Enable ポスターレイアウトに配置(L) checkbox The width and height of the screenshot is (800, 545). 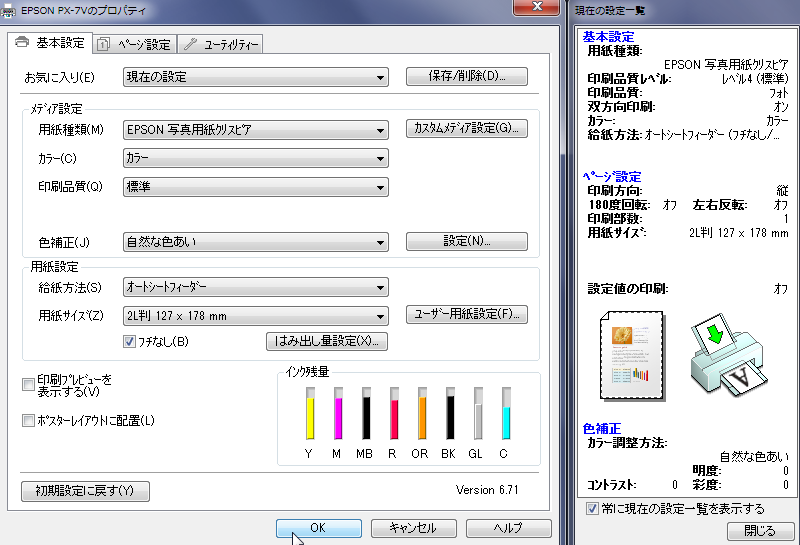tap(28, 420)
